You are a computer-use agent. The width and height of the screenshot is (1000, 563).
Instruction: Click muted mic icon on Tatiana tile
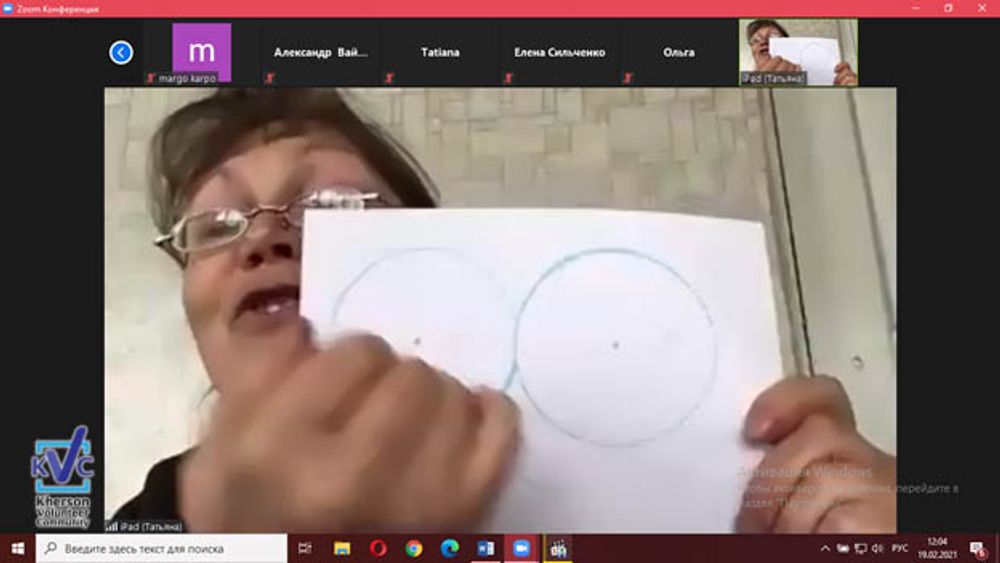pyautogui.click(x=389, y=78)
